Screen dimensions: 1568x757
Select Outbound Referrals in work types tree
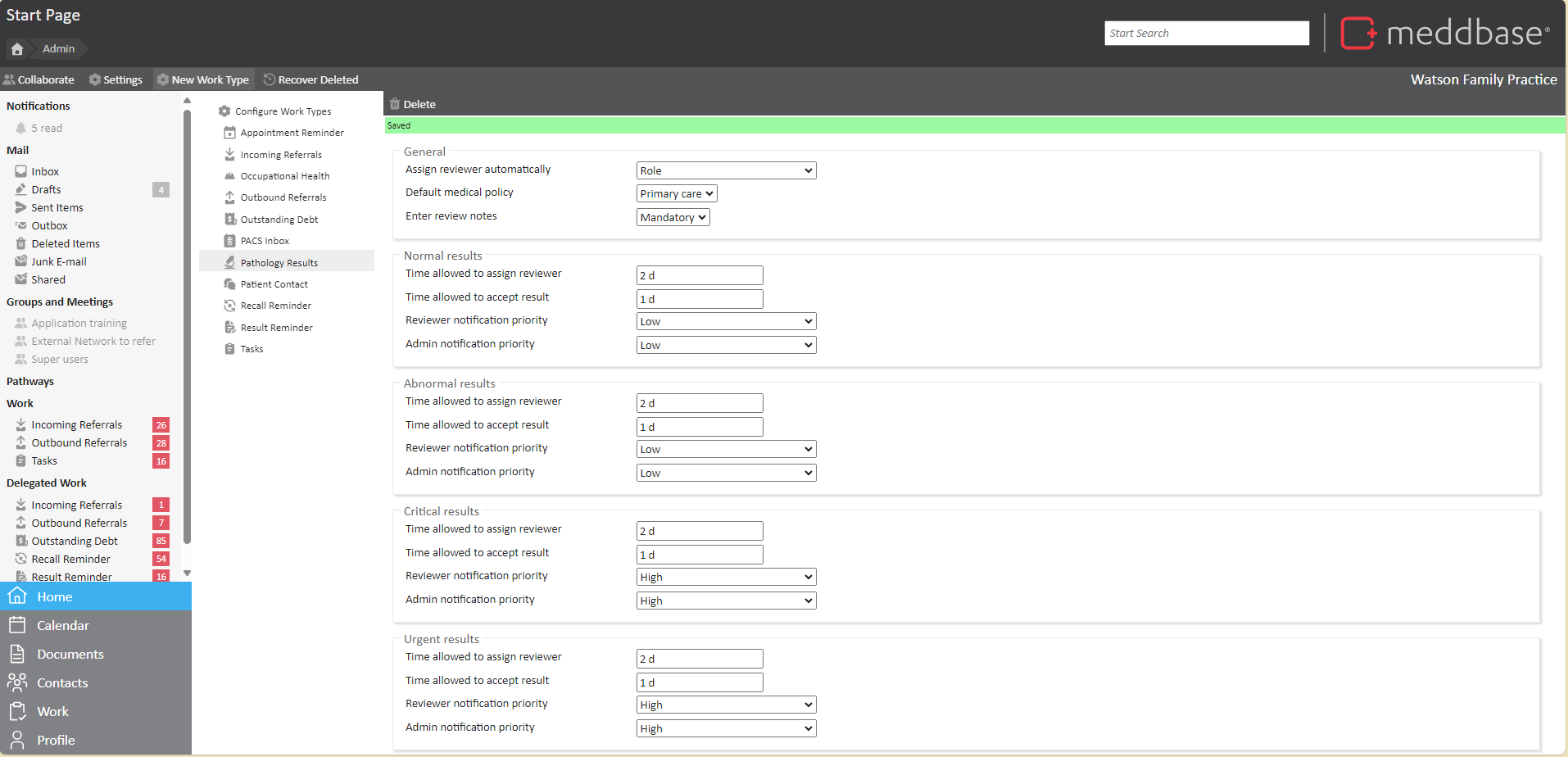[283, 197]
